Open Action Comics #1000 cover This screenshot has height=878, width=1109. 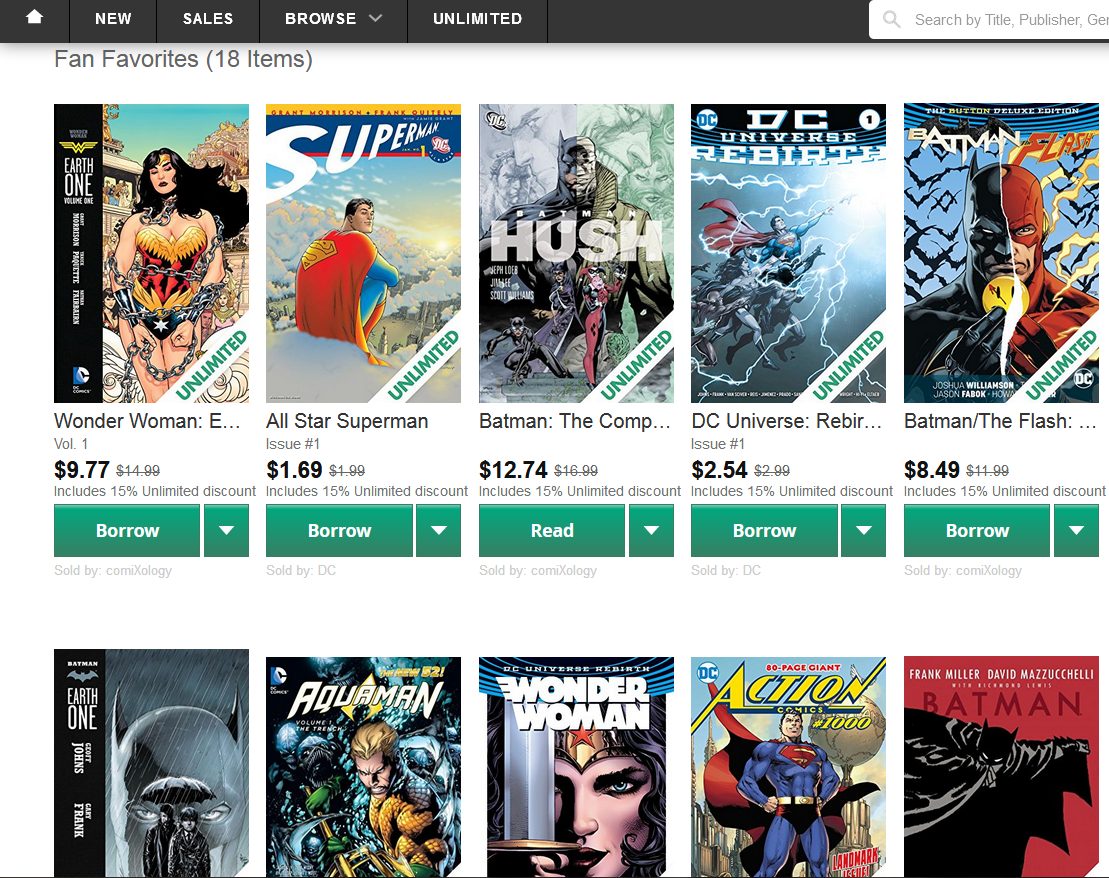click(789, 768)
